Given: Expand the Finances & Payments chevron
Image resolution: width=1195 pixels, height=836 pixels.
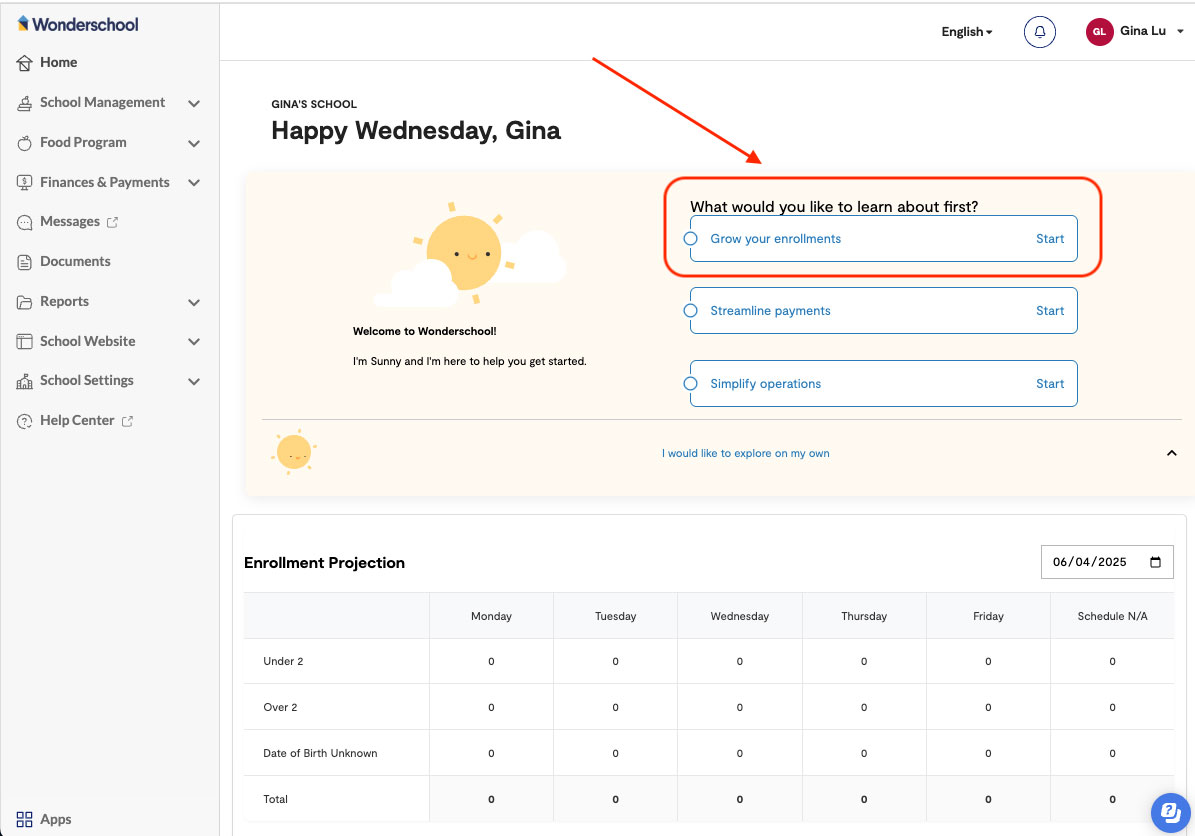Looking at the screenshot, I should [x=194, y=183].
